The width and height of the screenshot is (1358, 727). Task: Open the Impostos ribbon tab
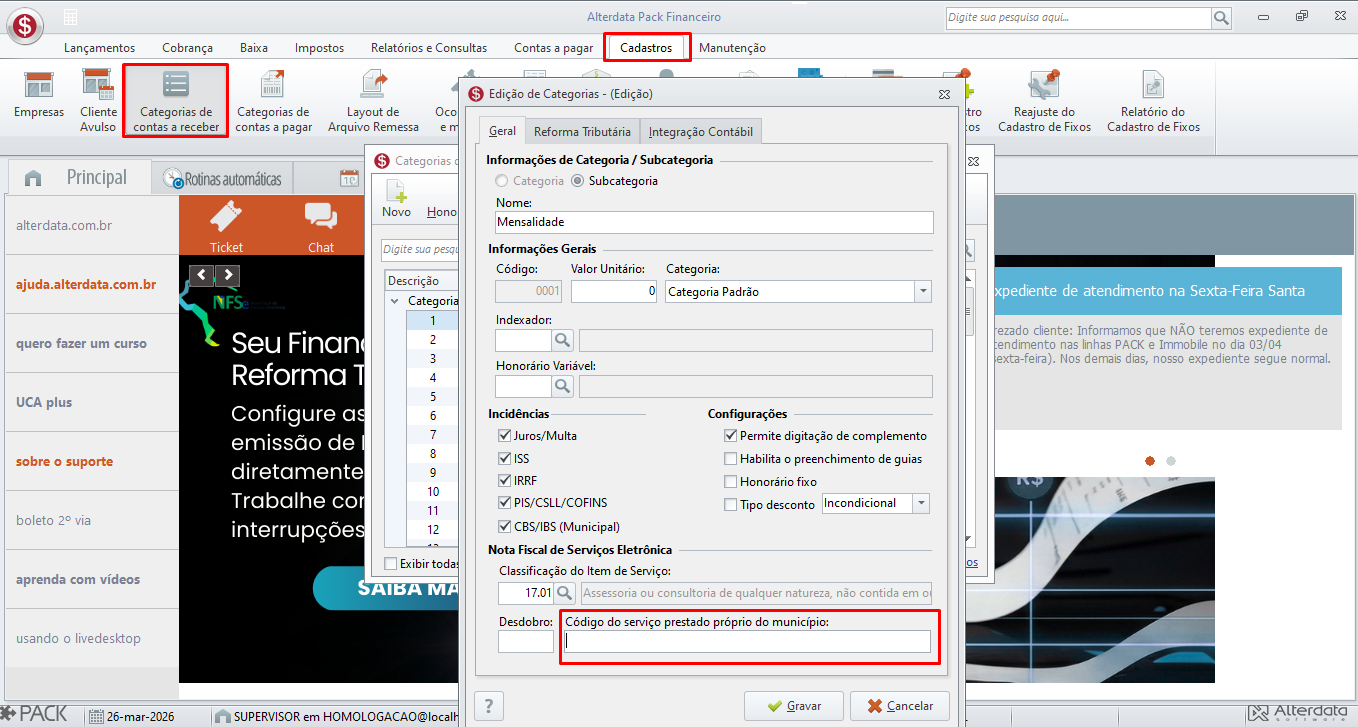tap(319, 48)
